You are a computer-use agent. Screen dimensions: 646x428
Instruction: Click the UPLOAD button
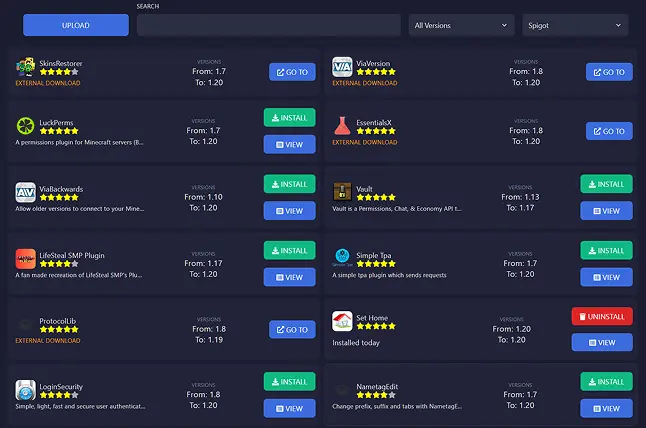coord(76,25)
